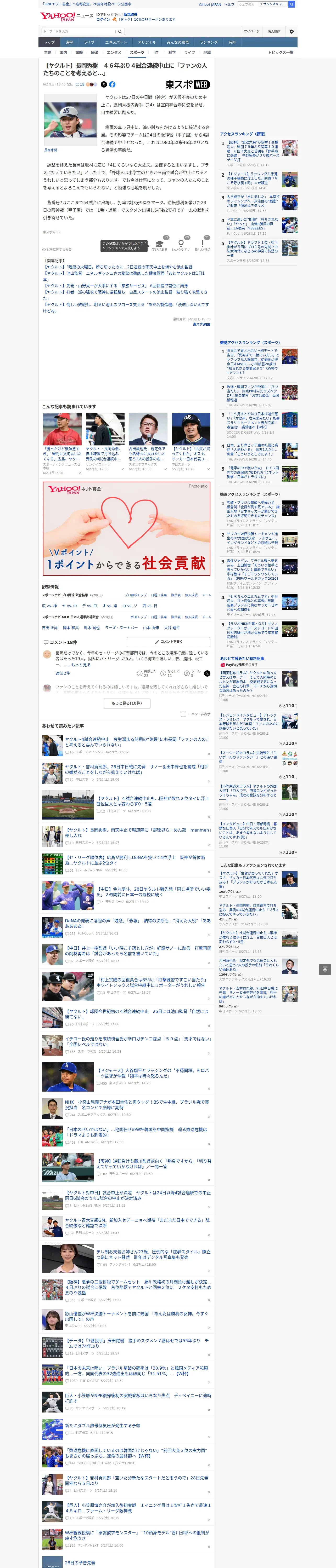Open the 広 vs. 神 game result
The height and width of the screenshot is (1568, 336).
click(49, 606)
